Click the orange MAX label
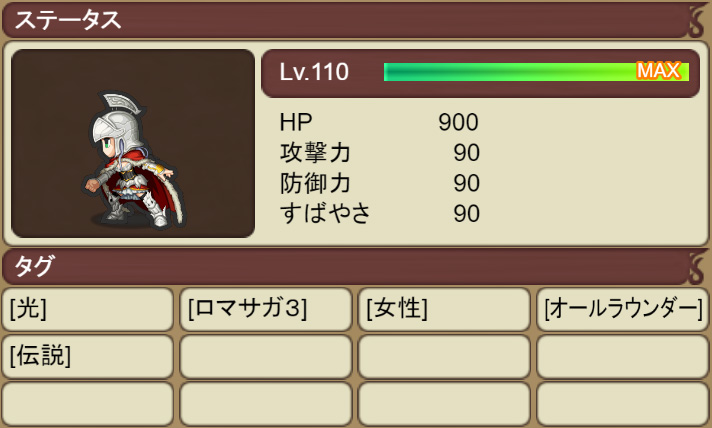The height and width of the screenshot is (428, 712). point(659,71)
